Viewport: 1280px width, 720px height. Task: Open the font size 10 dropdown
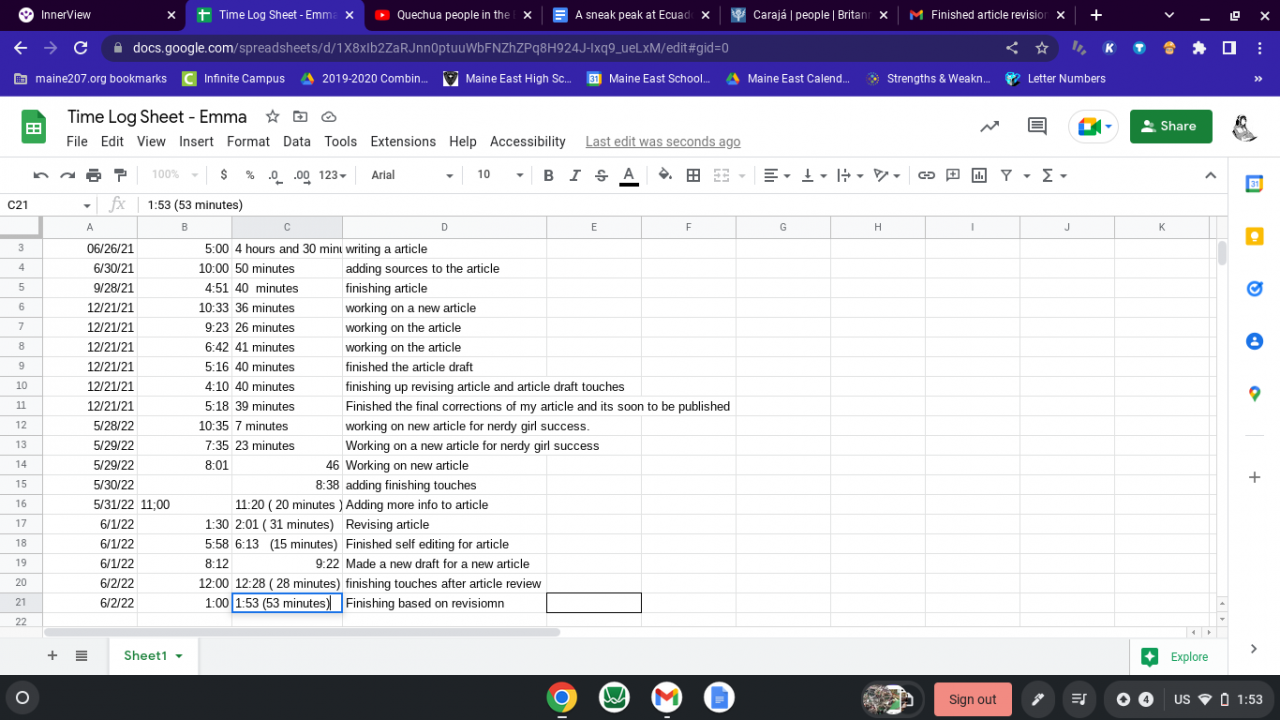point(500,175)
